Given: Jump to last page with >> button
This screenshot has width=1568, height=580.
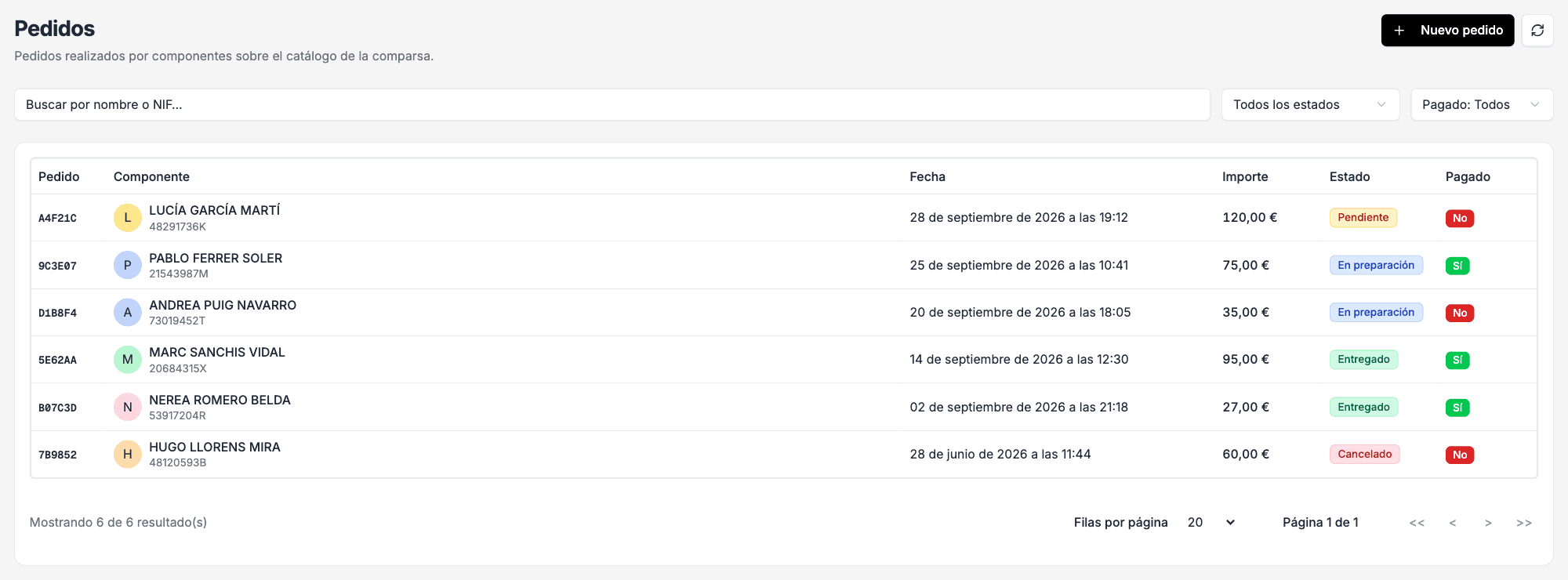Looking at the screenshot, I should [1524, 523].
